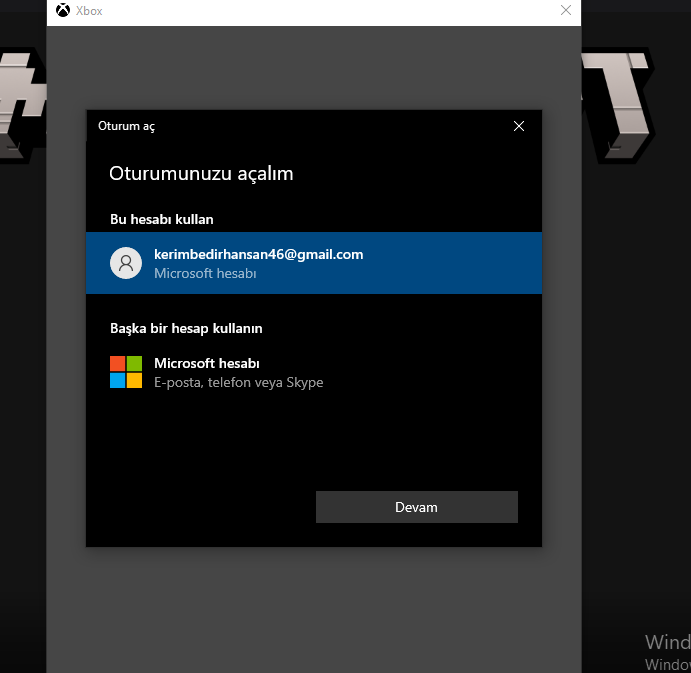Click the Minecraft logo fragment on the left background
The height and width of the screenshot is (673, 691).
click(x=22, y=106)
